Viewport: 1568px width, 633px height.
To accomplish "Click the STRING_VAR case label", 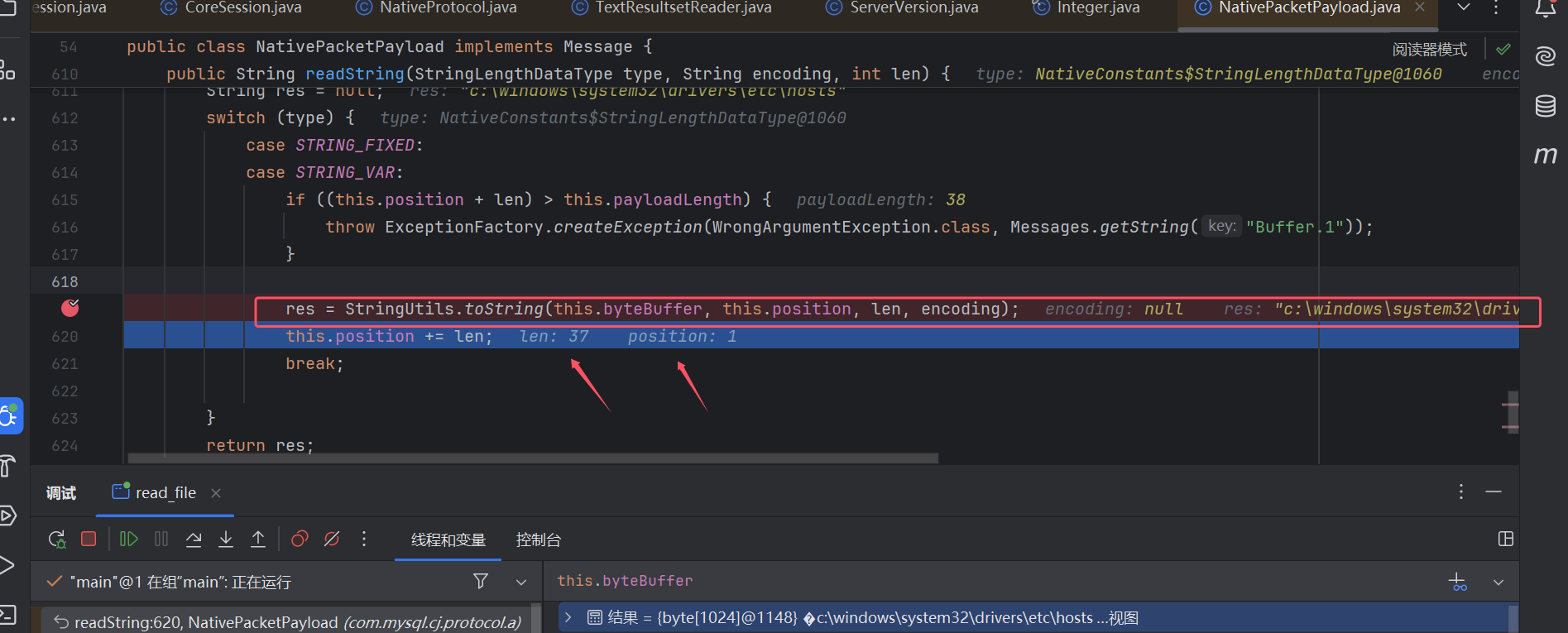I will click(345, 172).
